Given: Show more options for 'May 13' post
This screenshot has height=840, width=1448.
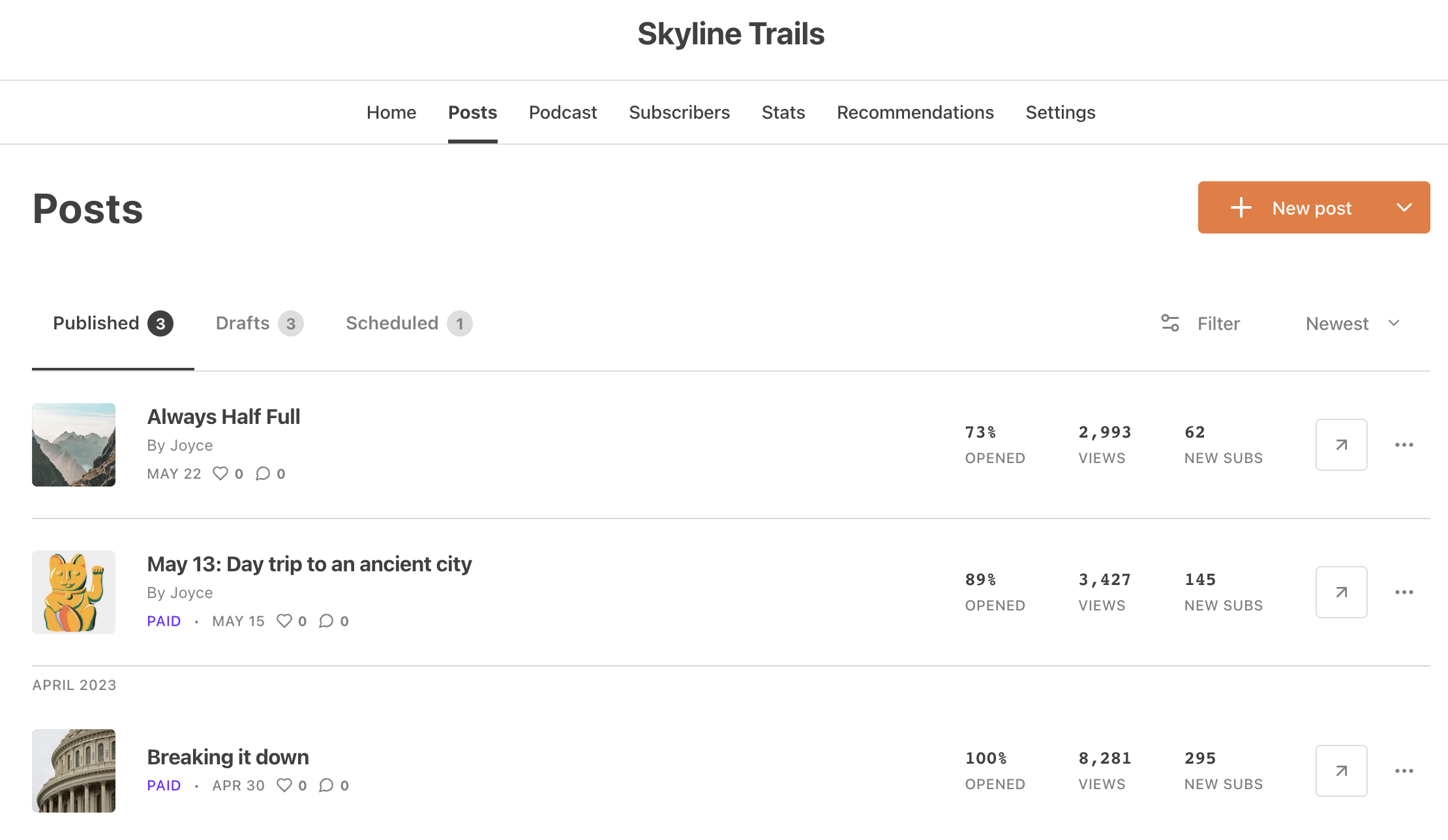Looking at the screenshot, I should pyautogui.click(x=1404, y=592).
